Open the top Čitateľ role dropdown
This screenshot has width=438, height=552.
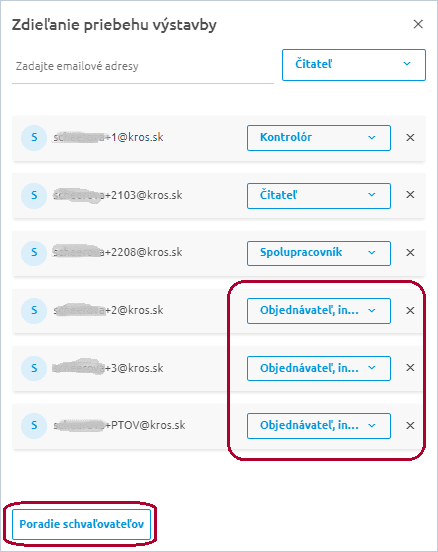tap(354, 65)
